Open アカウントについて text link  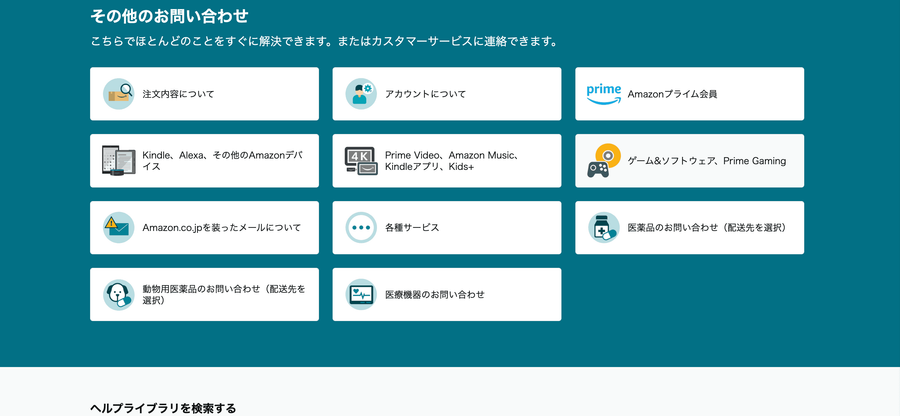point(425,94)
